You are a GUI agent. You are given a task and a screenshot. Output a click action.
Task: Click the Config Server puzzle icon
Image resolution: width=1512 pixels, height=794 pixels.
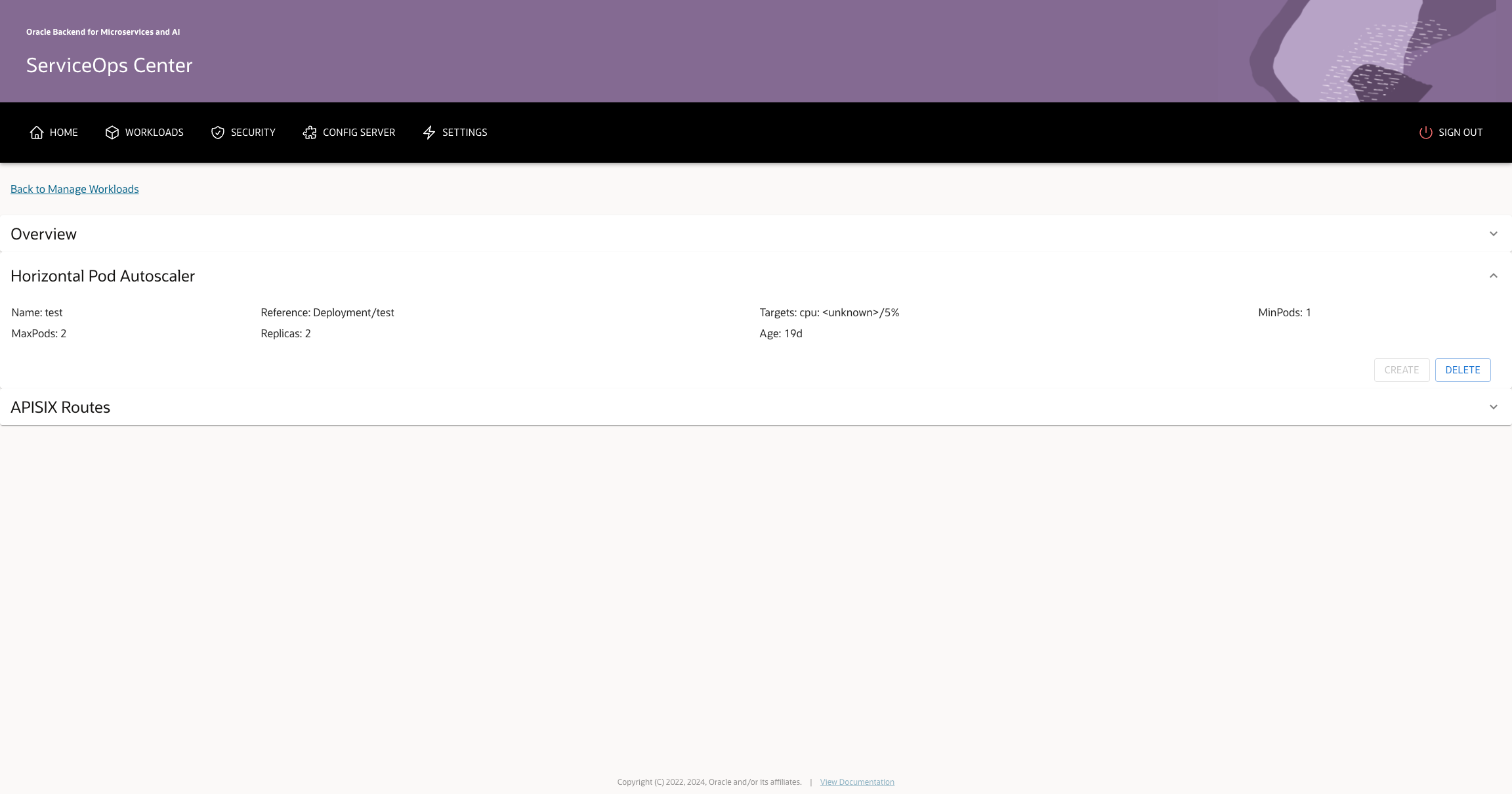click(310, 133)
